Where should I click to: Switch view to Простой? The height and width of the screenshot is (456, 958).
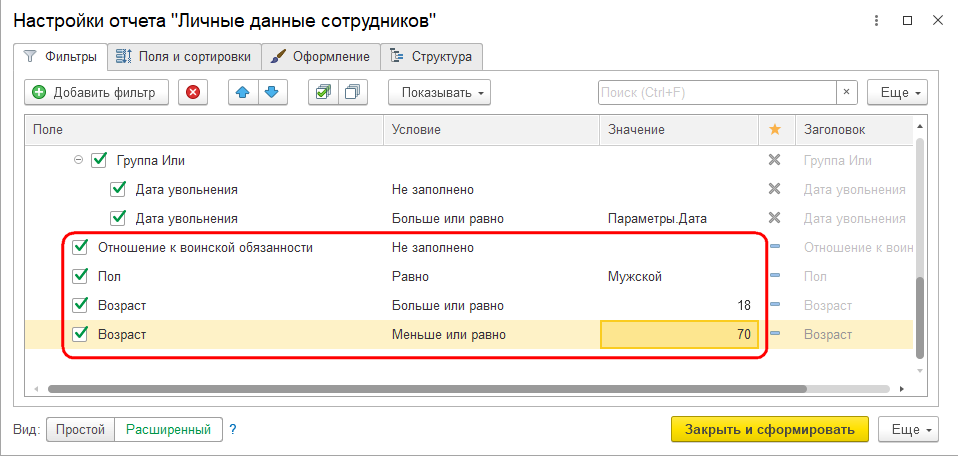80,430
